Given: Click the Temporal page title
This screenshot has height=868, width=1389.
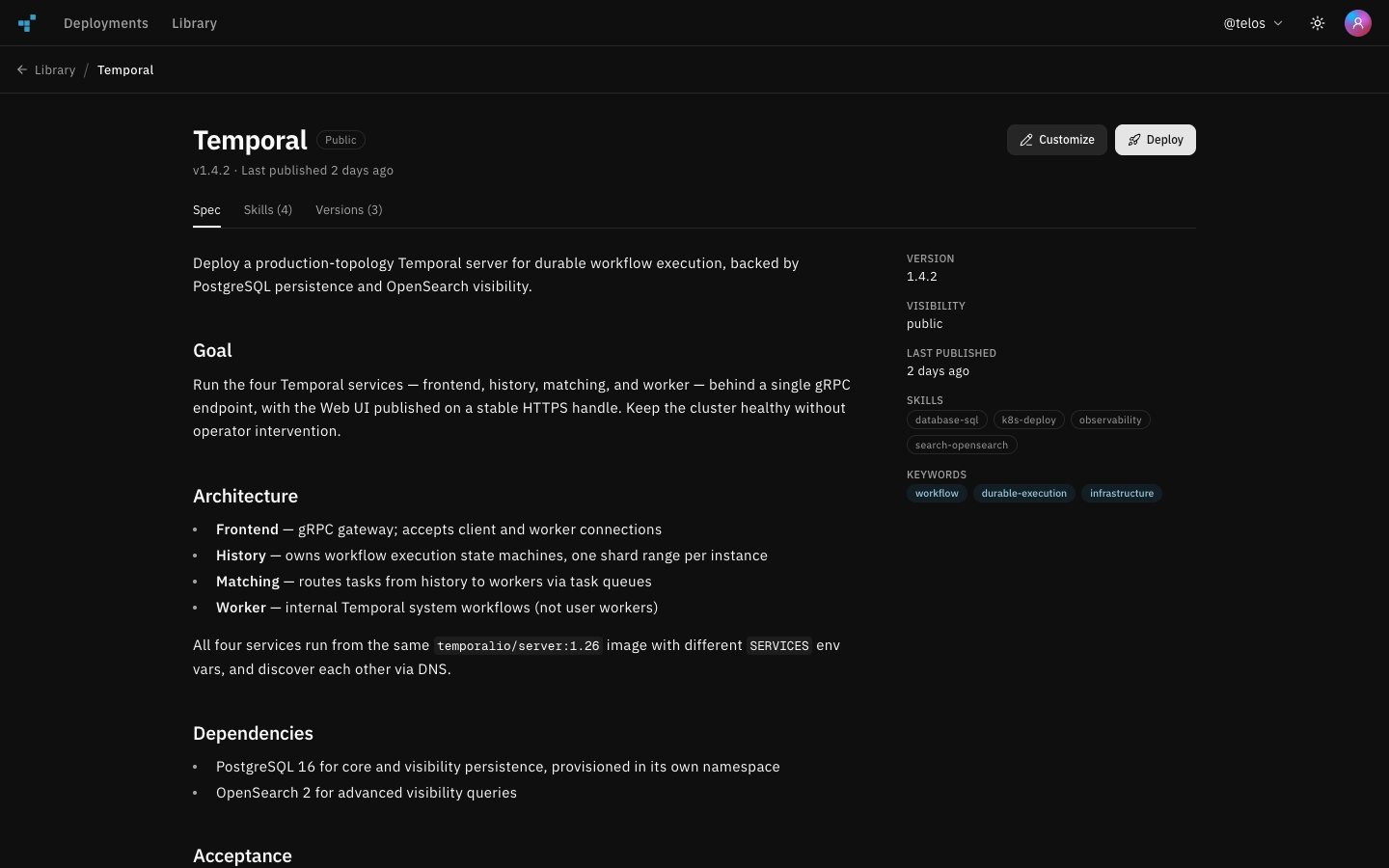Looking at the screenshot, I should coord(250,140).
